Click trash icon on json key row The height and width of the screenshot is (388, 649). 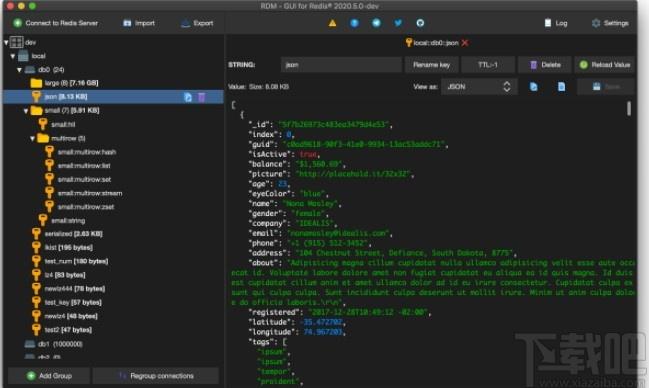(202, 97)
